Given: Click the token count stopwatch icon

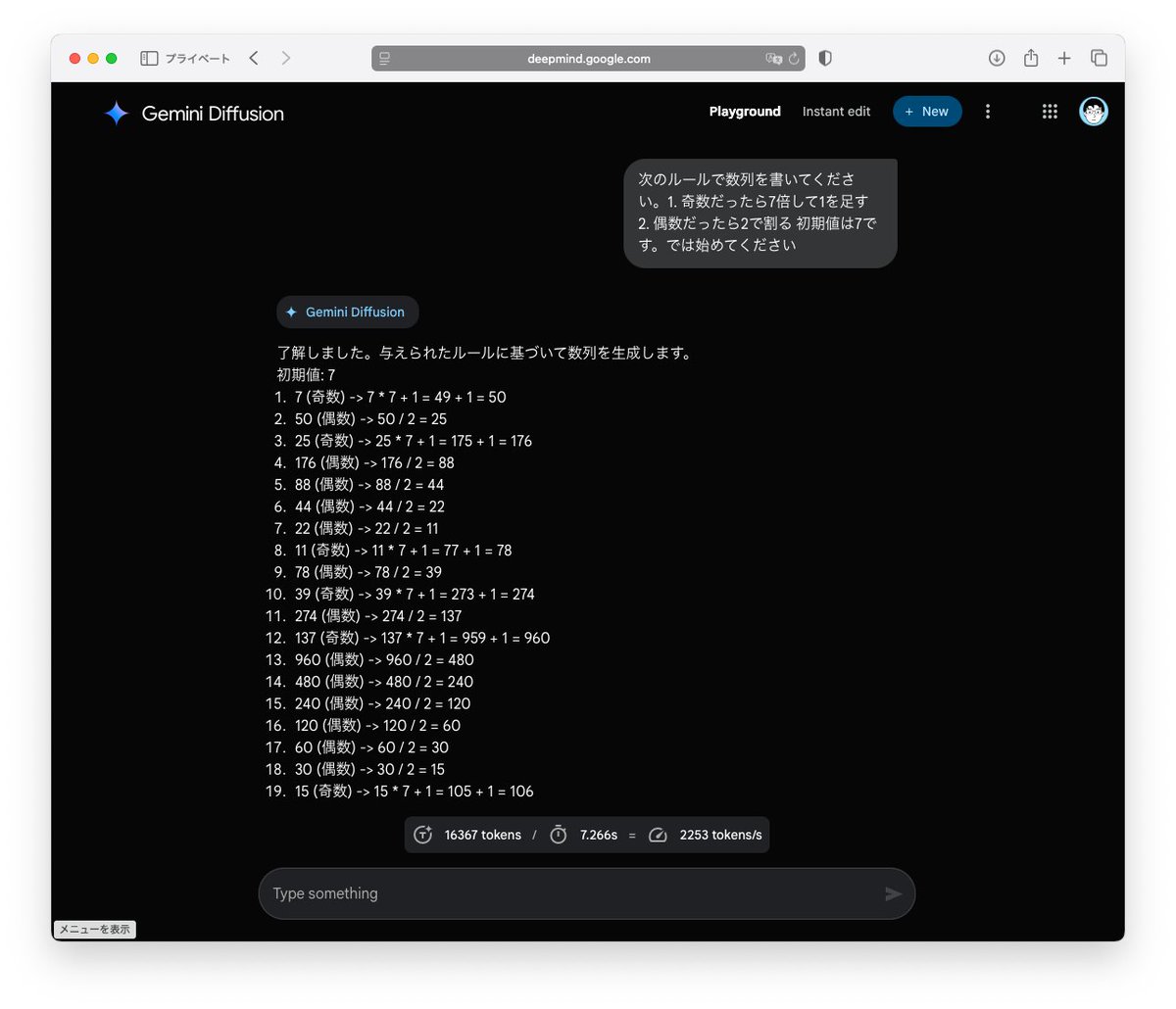Looking at the screenshot, I should (423, 835).
